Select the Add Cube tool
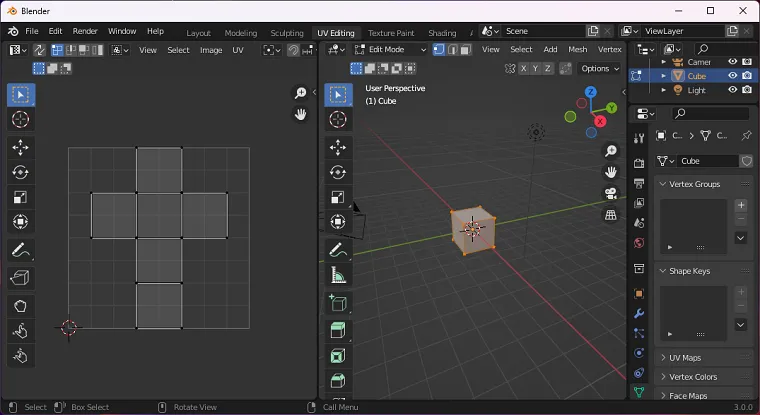 [x=338, y=303]
